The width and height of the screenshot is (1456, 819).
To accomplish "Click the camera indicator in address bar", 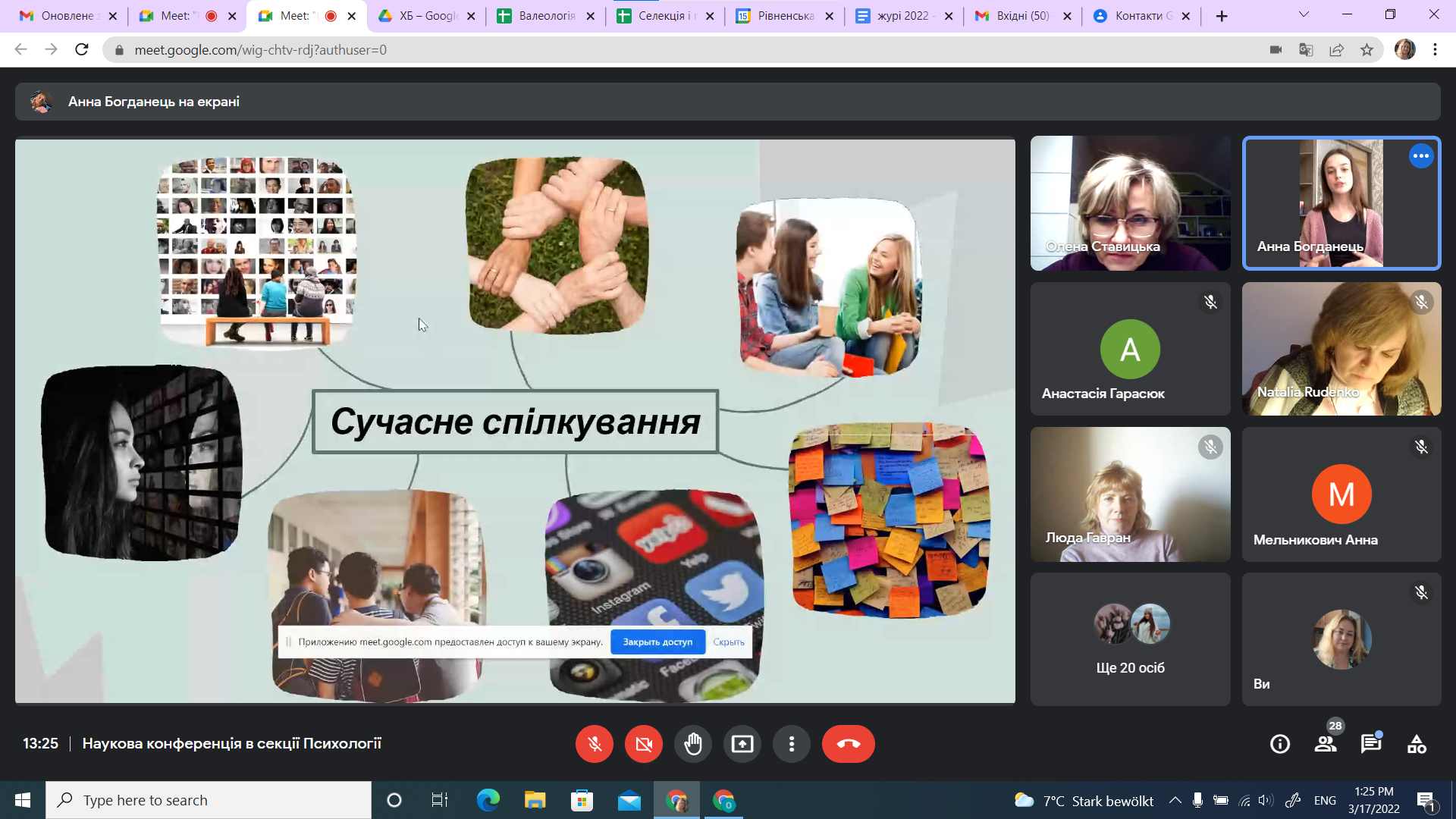I will click(x=1276, y=50).
